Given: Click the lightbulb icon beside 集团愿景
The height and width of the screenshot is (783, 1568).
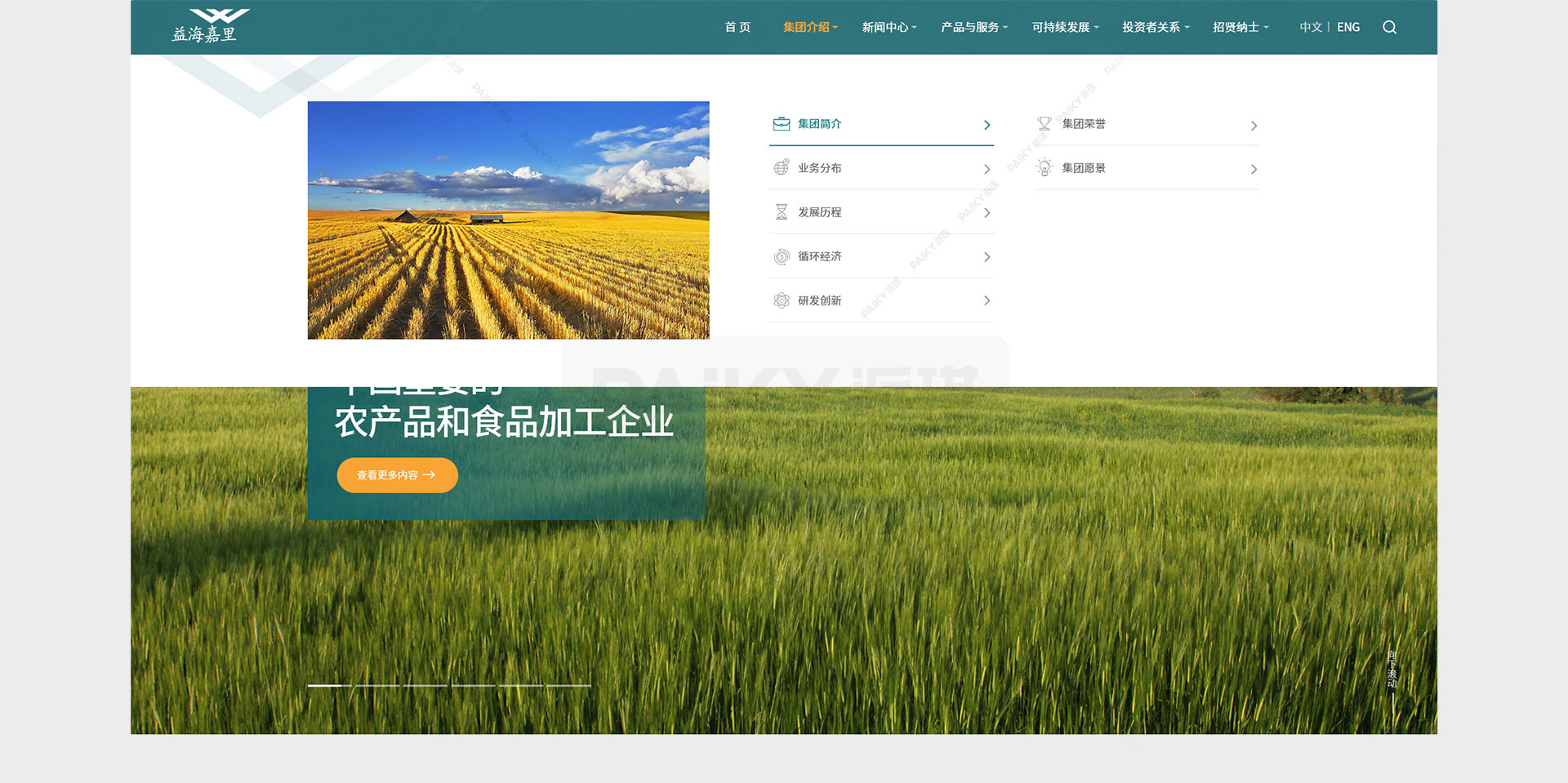Looking at the screenshot, I should click(1045, 168).
